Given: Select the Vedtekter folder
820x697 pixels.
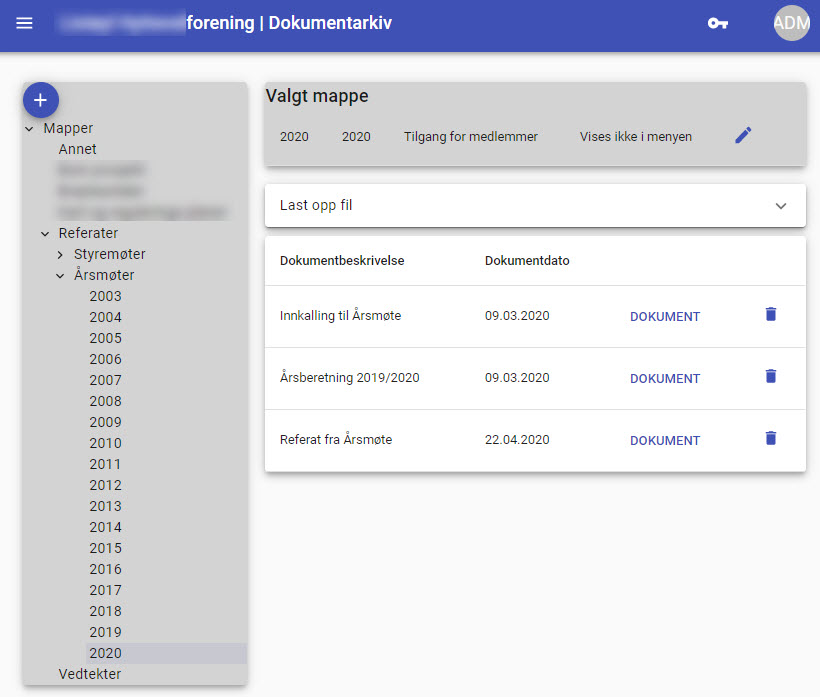Looking at the screenshot, I should click(89, 674).
